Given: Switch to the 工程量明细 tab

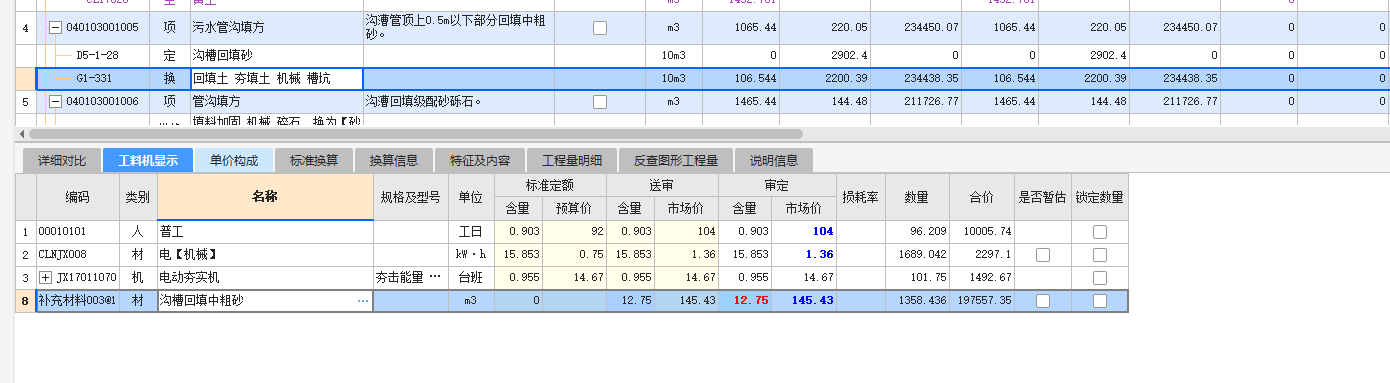Looking at the screenshot, I should 572,160.
